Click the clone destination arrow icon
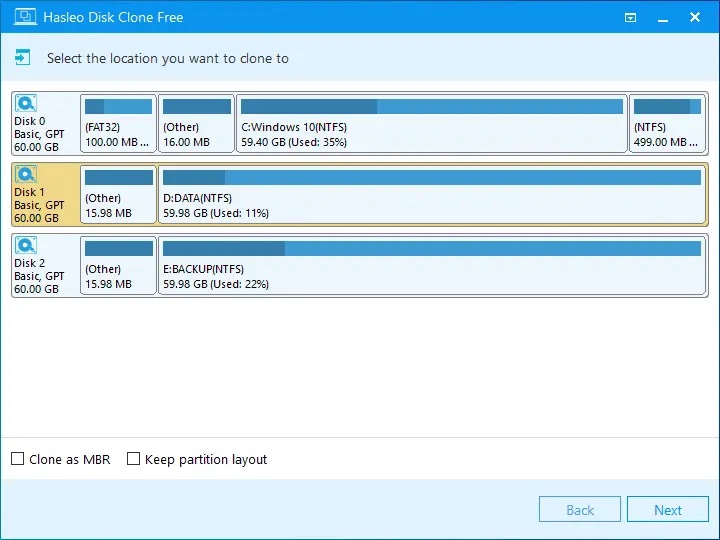Image resolution: width=720 pixels, height=540 pixels. 22,58
